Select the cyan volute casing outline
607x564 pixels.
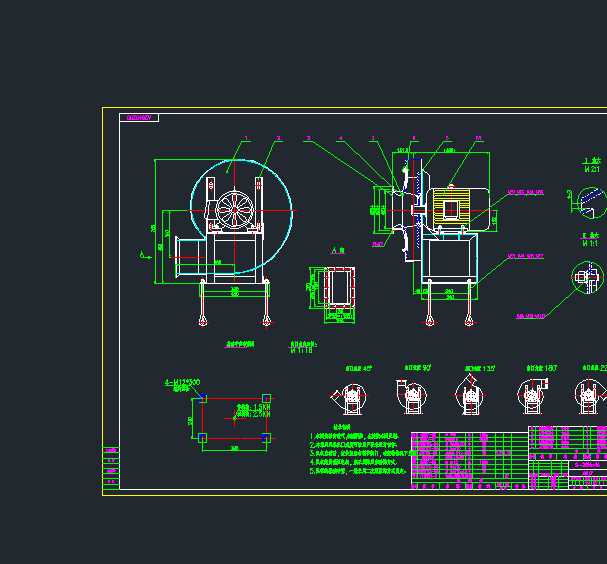pos(283,190)
